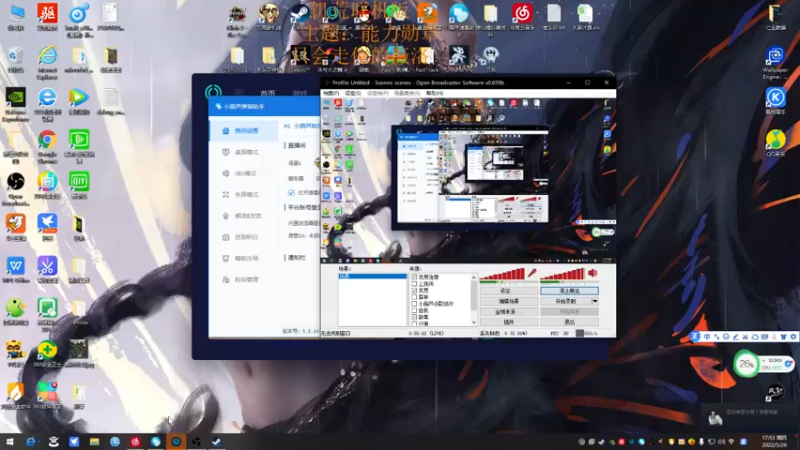Click the Start Recording button in OBS
This screenshot has height=450, width=800.
click(565, 302)
